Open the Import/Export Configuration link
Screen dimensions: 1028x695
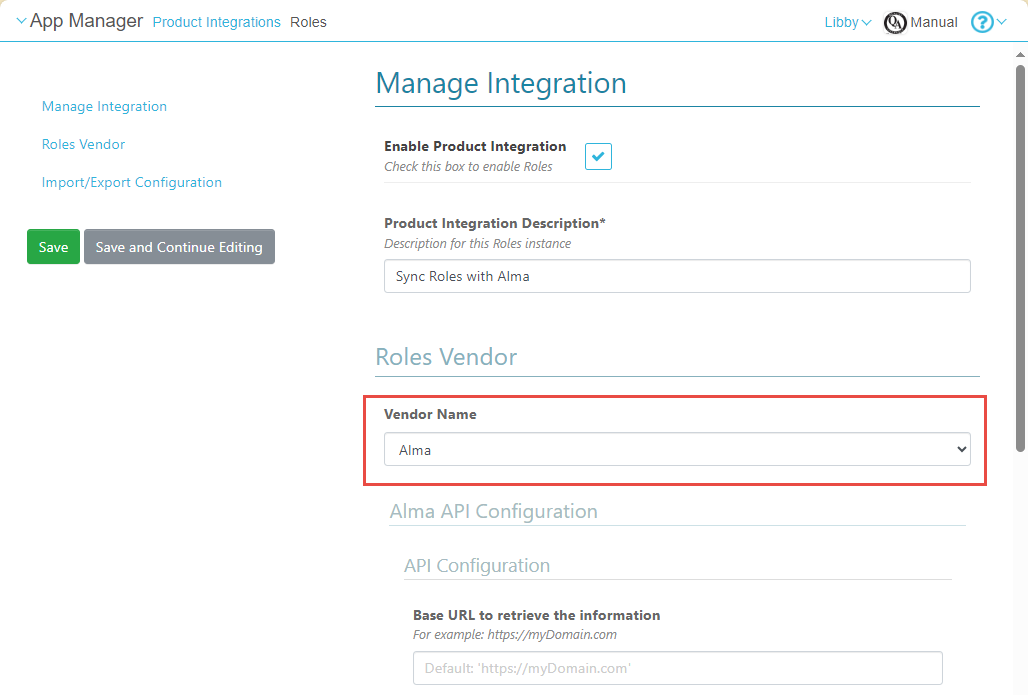(131, 182)
